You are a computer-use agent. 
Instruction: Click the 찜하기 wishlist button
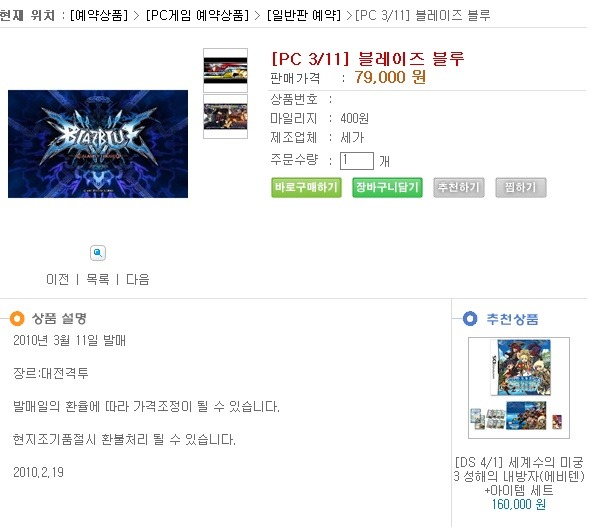click(x=521, y=187)
